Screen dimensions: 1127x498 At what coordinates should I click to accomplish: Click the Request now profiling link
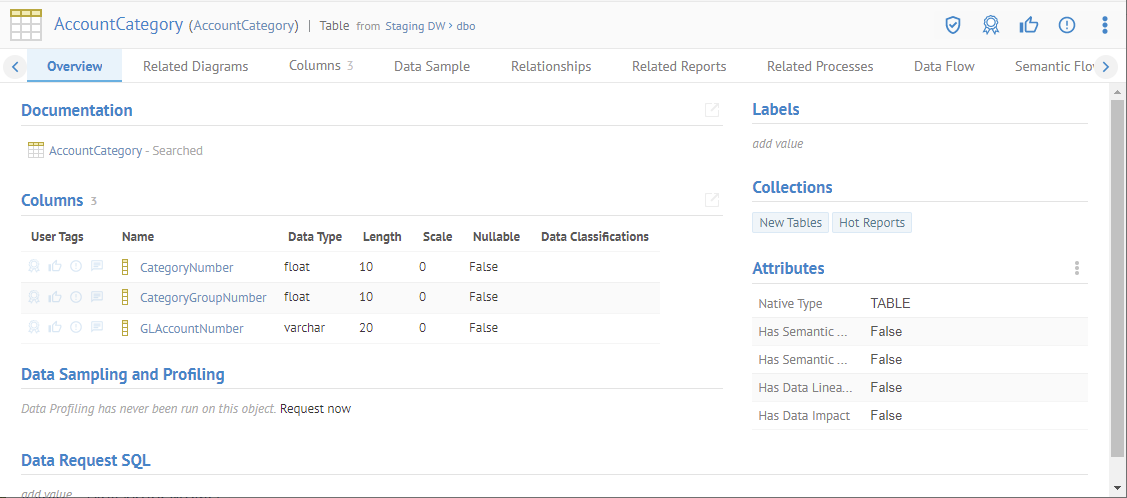coord(315,408)
